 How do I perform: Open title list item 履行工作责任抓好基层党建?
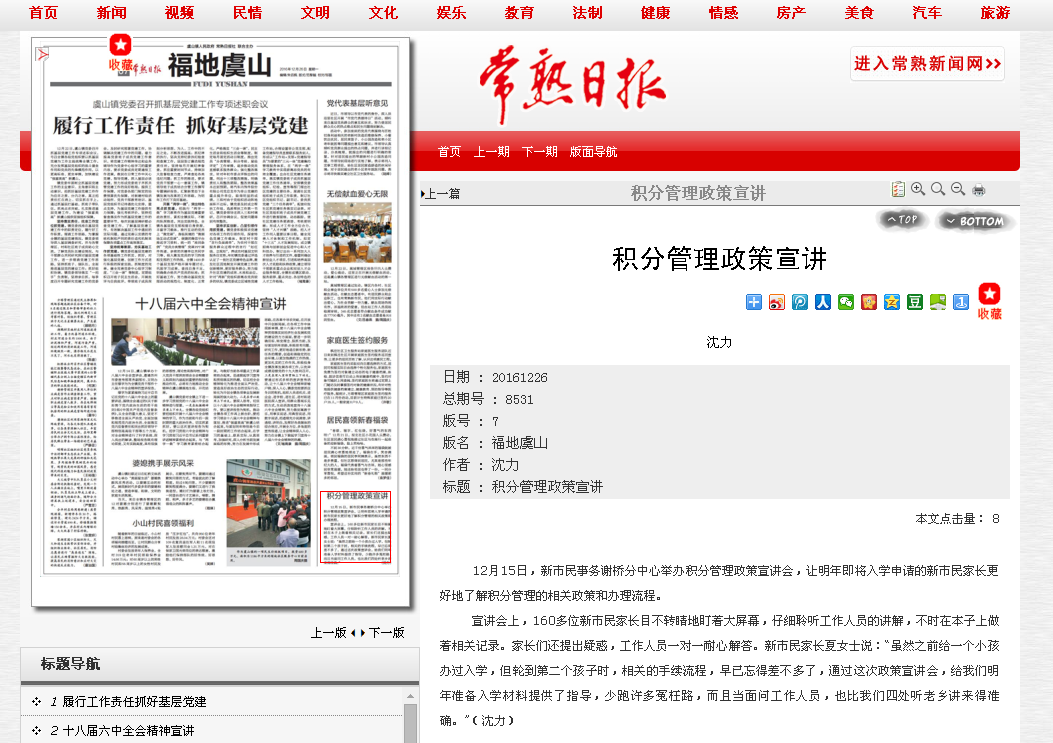(x=134, y=702)
